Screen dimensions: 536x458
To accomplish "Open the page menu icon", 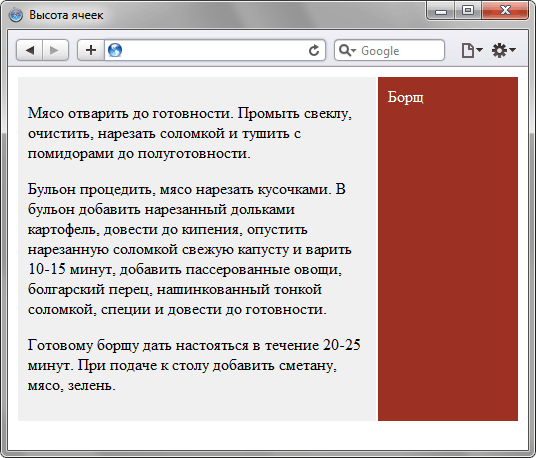I will (472, 50).
